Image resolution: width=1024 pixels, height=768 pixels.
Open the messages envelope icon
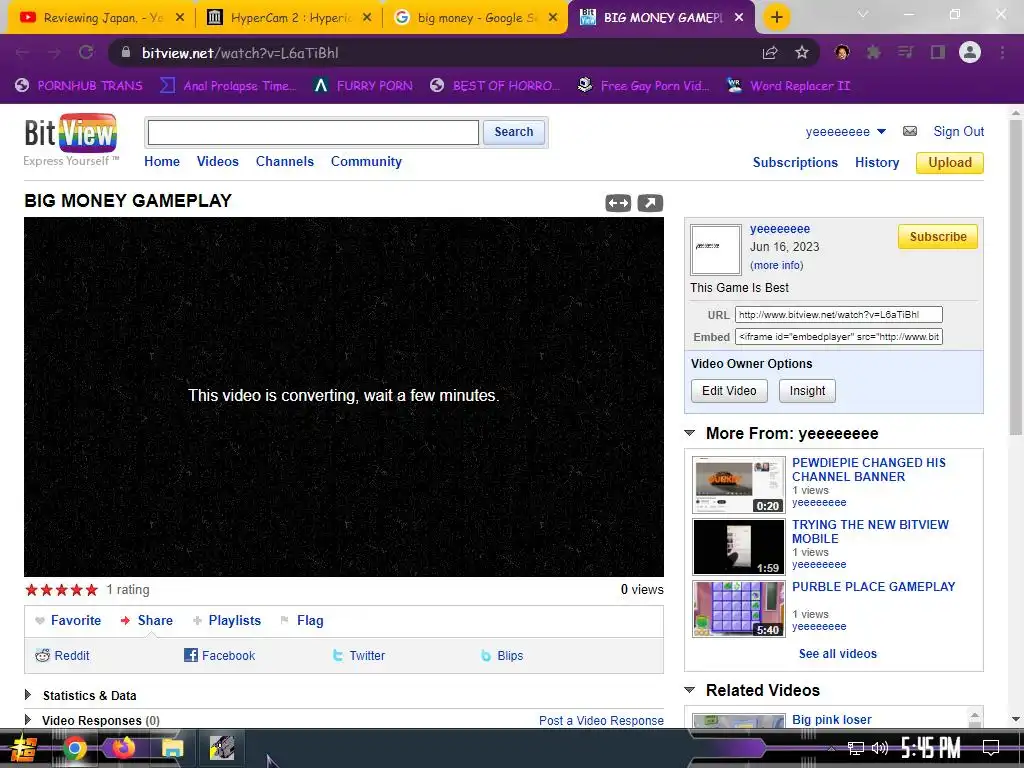pos(910,131)
